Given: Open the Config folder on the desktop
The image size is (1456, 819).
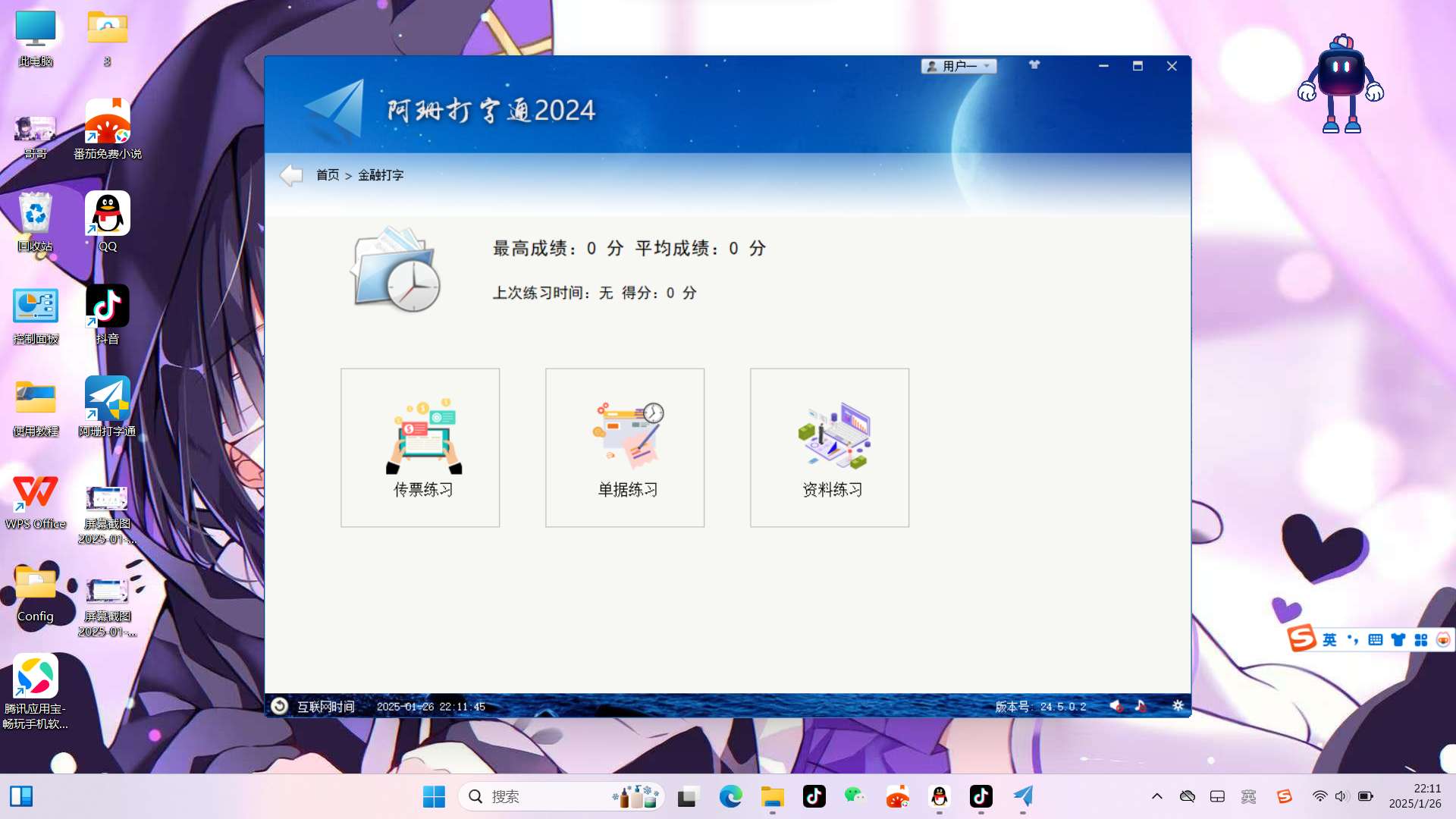Looking at the screenshot, I should [36, 594].
